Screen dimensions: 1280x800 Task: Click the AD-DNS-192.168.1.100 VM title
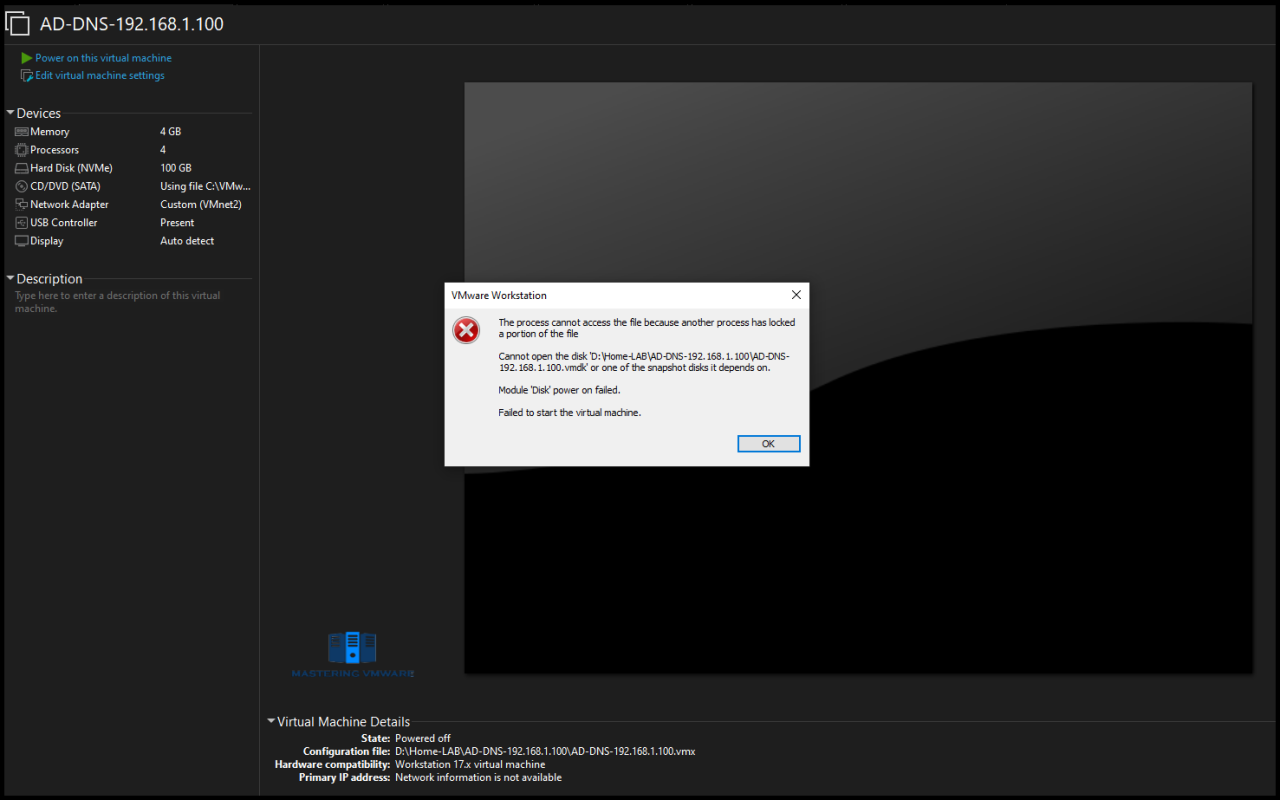(x=132, y=24)
